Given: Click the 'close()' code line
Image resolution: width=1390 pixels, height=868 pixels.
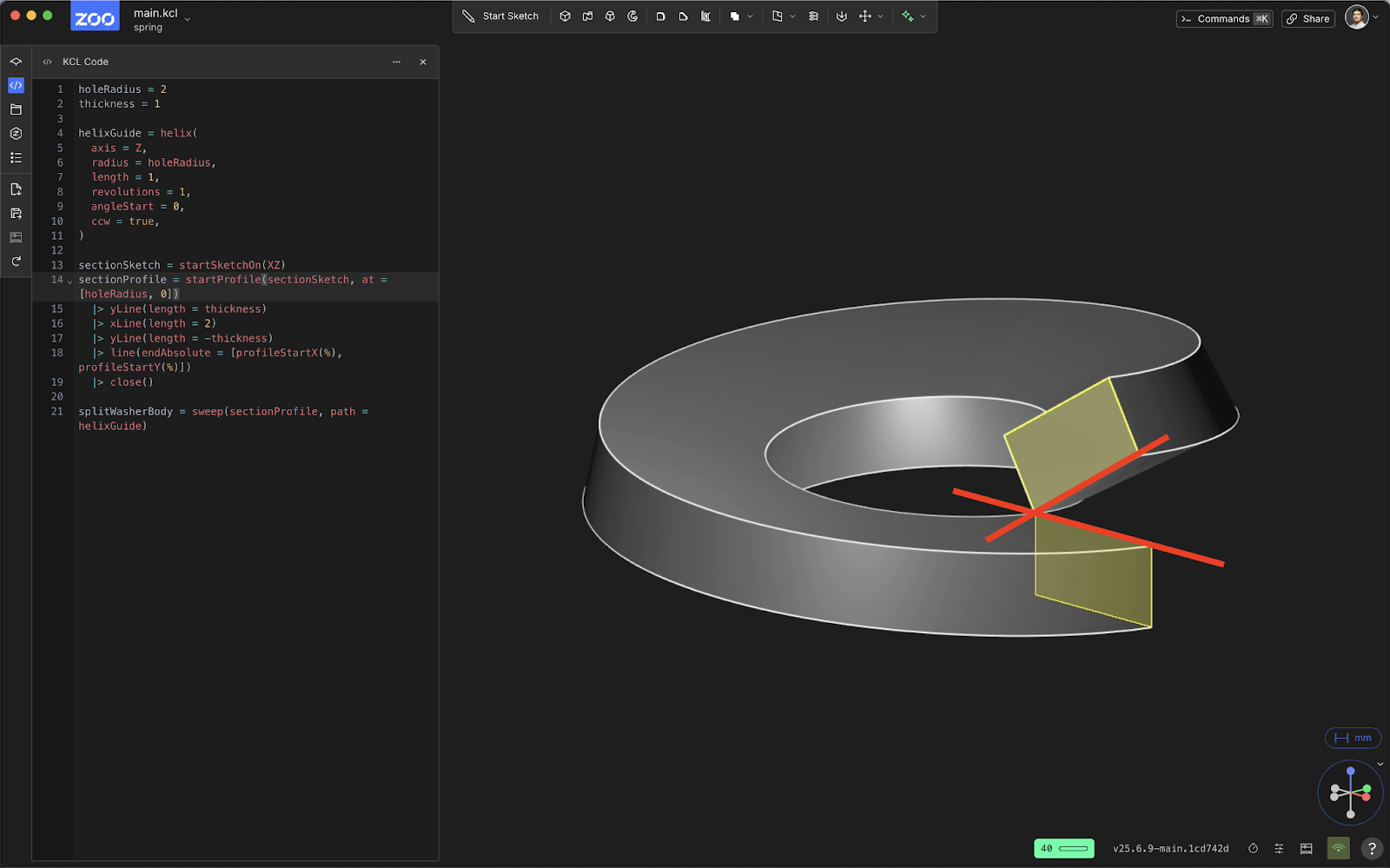Looking at the screenshot, I should tap(122, 381).
